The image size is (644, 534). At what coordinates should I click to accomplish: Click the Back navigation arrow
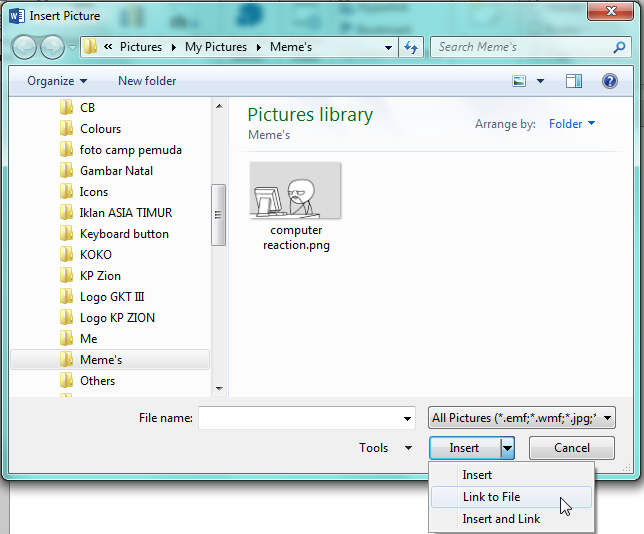(x=25, y=48)
